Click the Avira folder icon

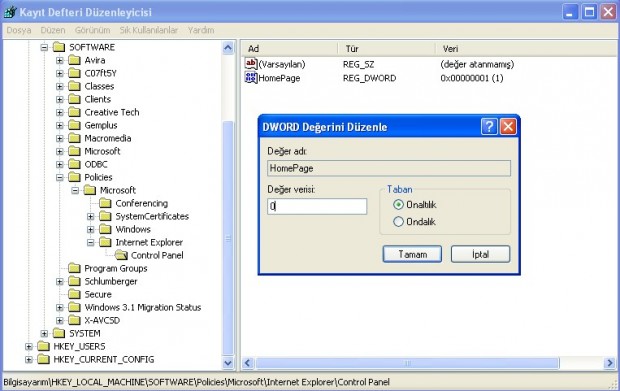(74, 60)
